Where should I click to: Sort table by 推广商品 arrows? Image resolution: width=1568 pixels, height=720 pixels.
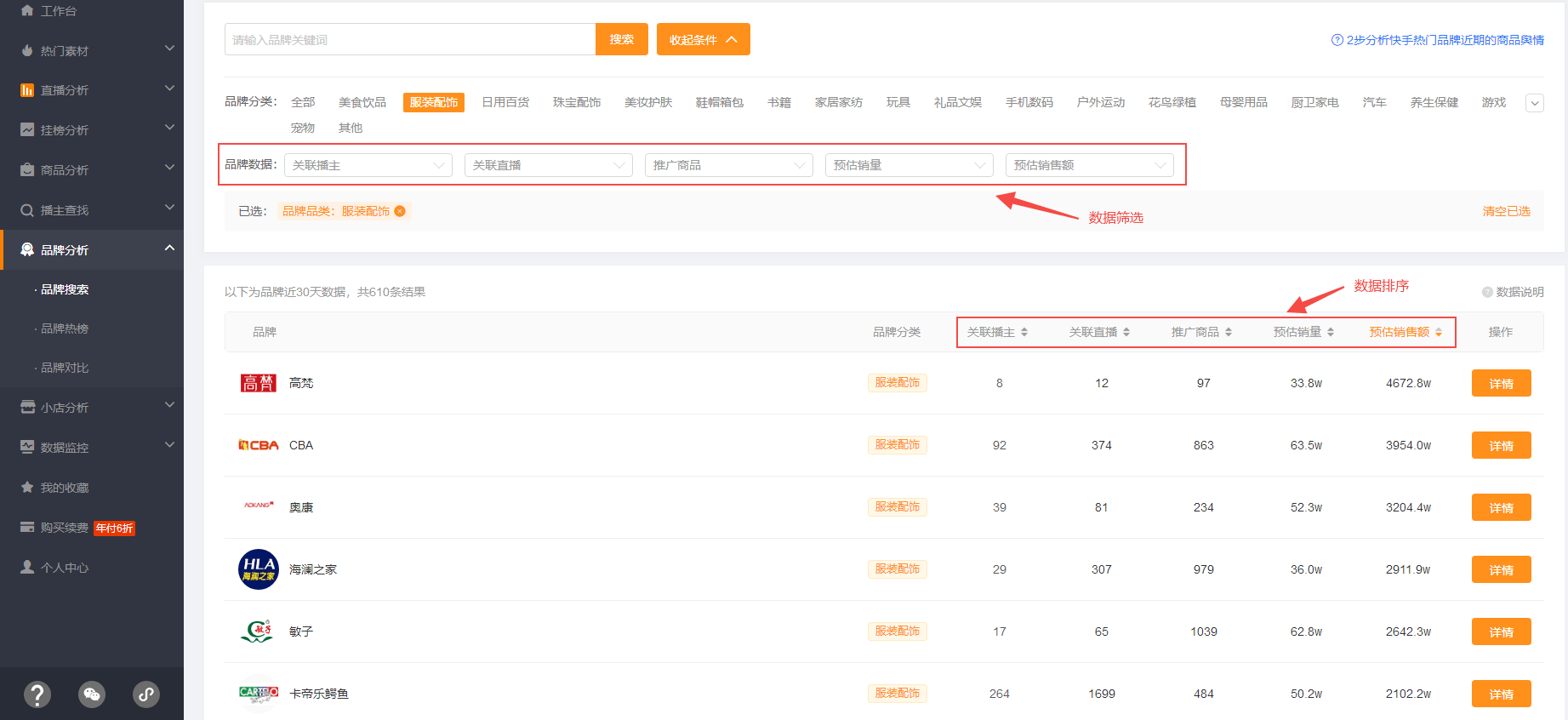(x=1229, y=332)
